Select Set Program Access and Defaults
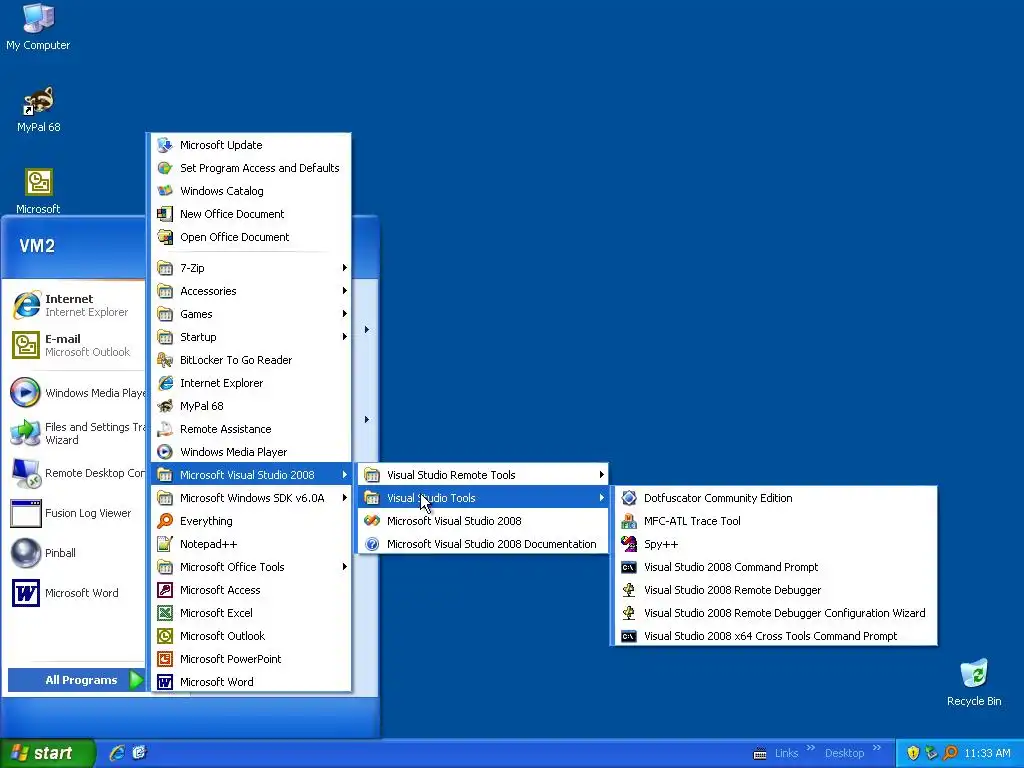The width and height of the screenshot is (1024, 768). tap(251, 168)
